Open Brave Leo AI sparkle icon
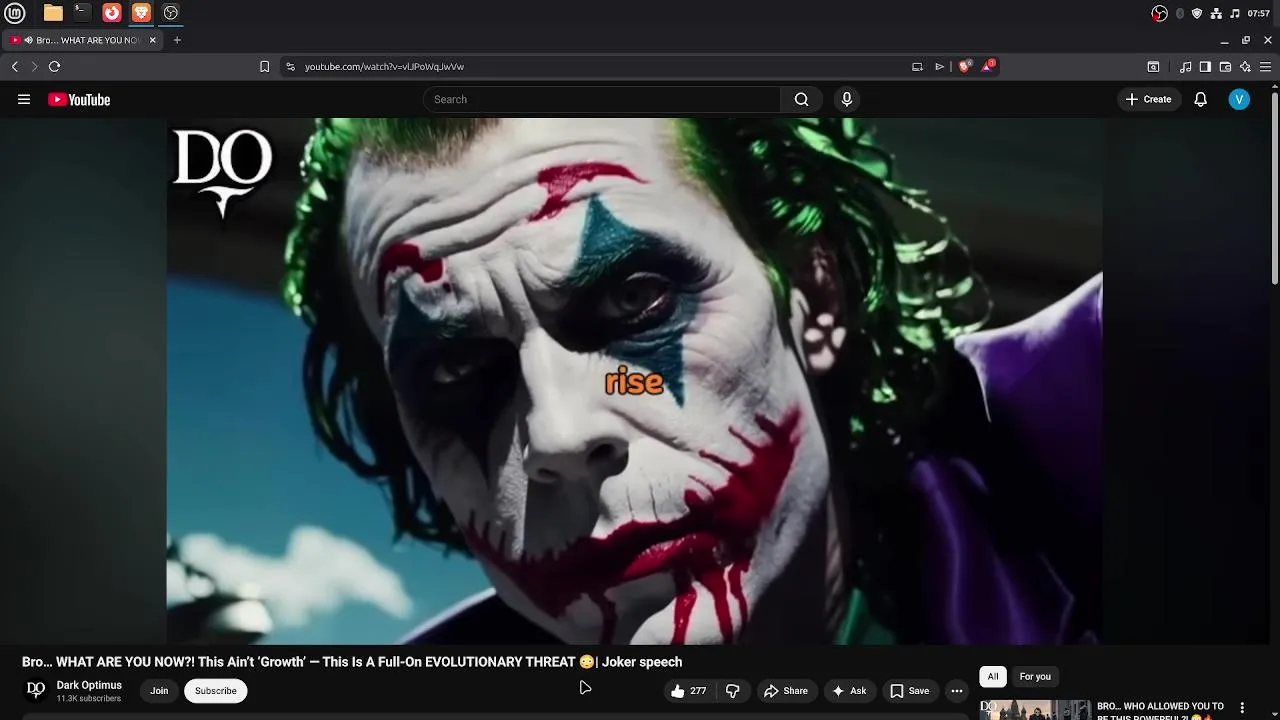Viewport: 1280px width, 720px height. coord(1245,67)
